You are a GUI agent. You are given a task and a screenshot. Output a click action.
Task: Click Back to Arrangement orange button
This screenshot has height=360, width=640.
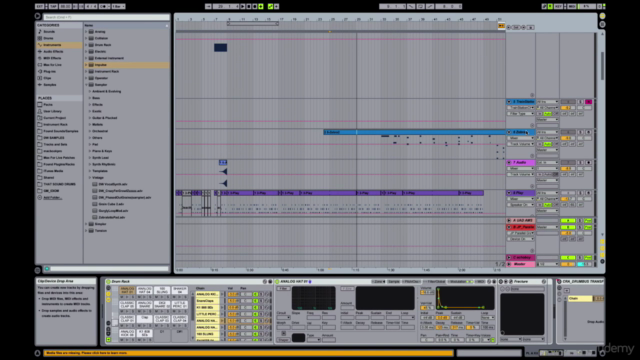click(501, 26)
